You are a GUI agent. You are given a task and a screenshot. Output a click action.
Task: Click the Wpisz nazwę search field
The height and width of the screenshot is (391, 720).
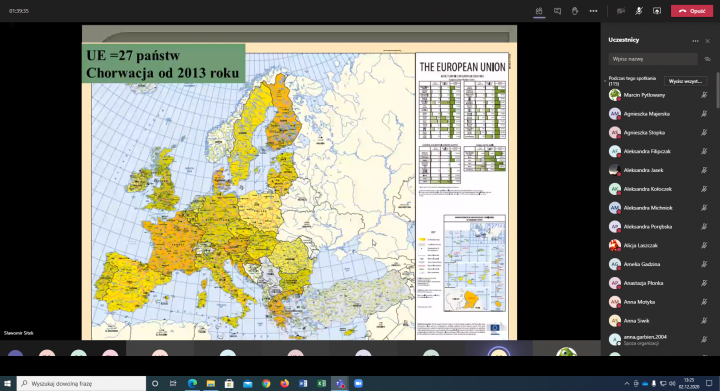coord(652,59)
